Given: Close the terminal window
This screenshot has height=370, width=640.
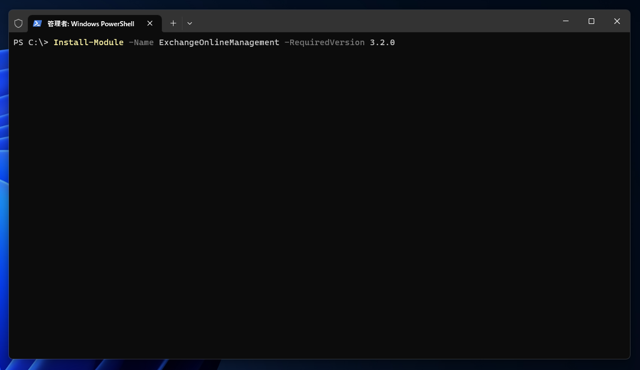Looking at the screenshot, I should [617, 21].
